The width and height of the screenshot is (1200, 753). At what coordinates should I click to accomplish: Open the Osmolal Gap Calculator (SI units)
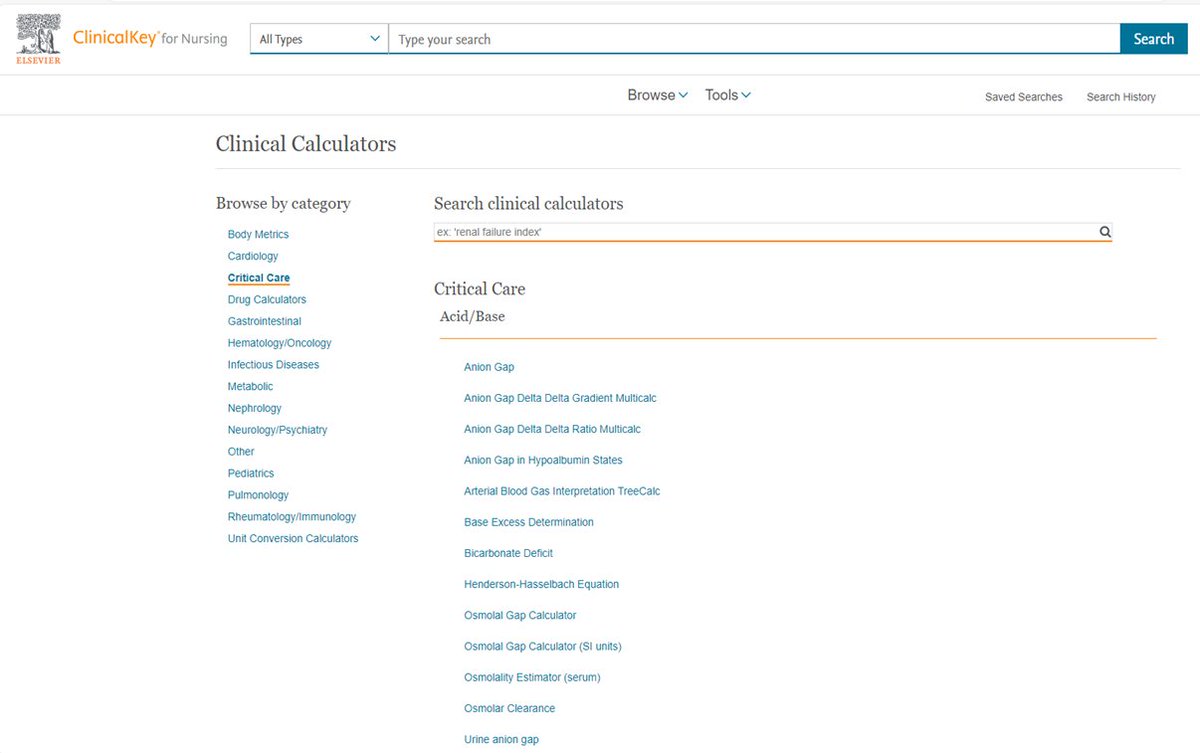click(x=543, y=646)
